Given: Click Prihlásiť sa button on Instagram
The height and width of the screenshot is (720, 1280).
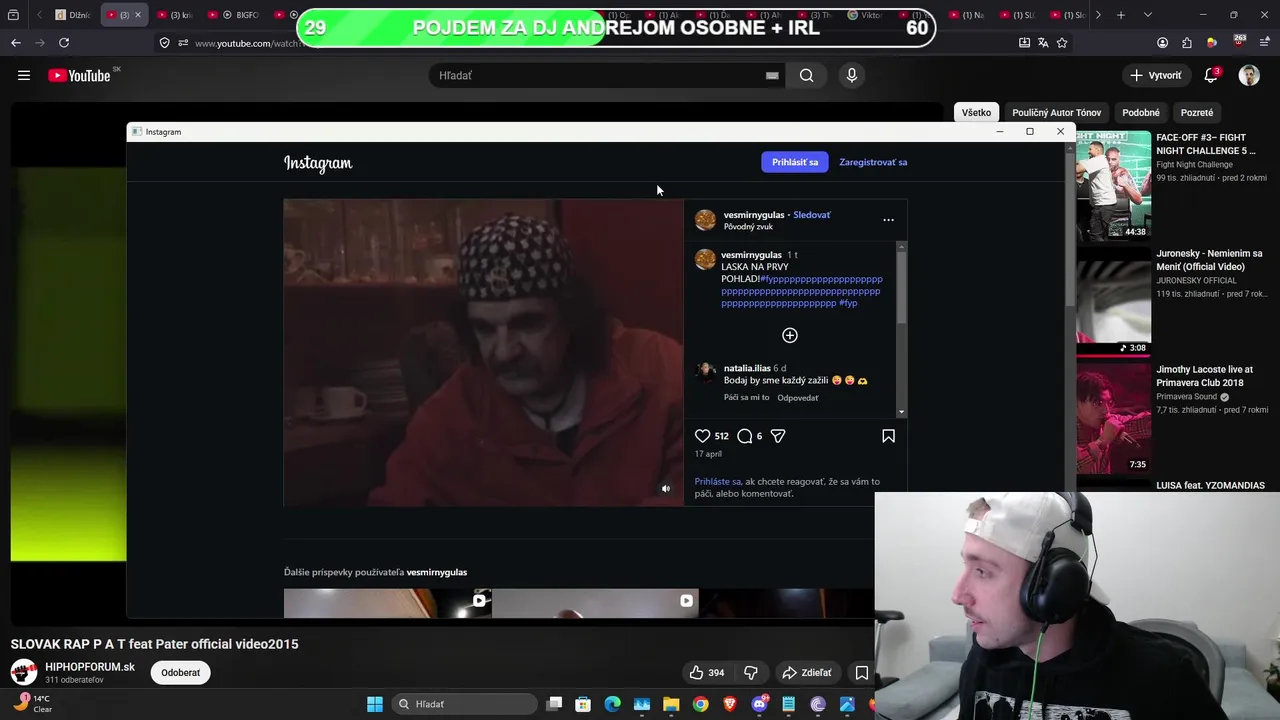Looking at the screenshot, I should [795, 162].
